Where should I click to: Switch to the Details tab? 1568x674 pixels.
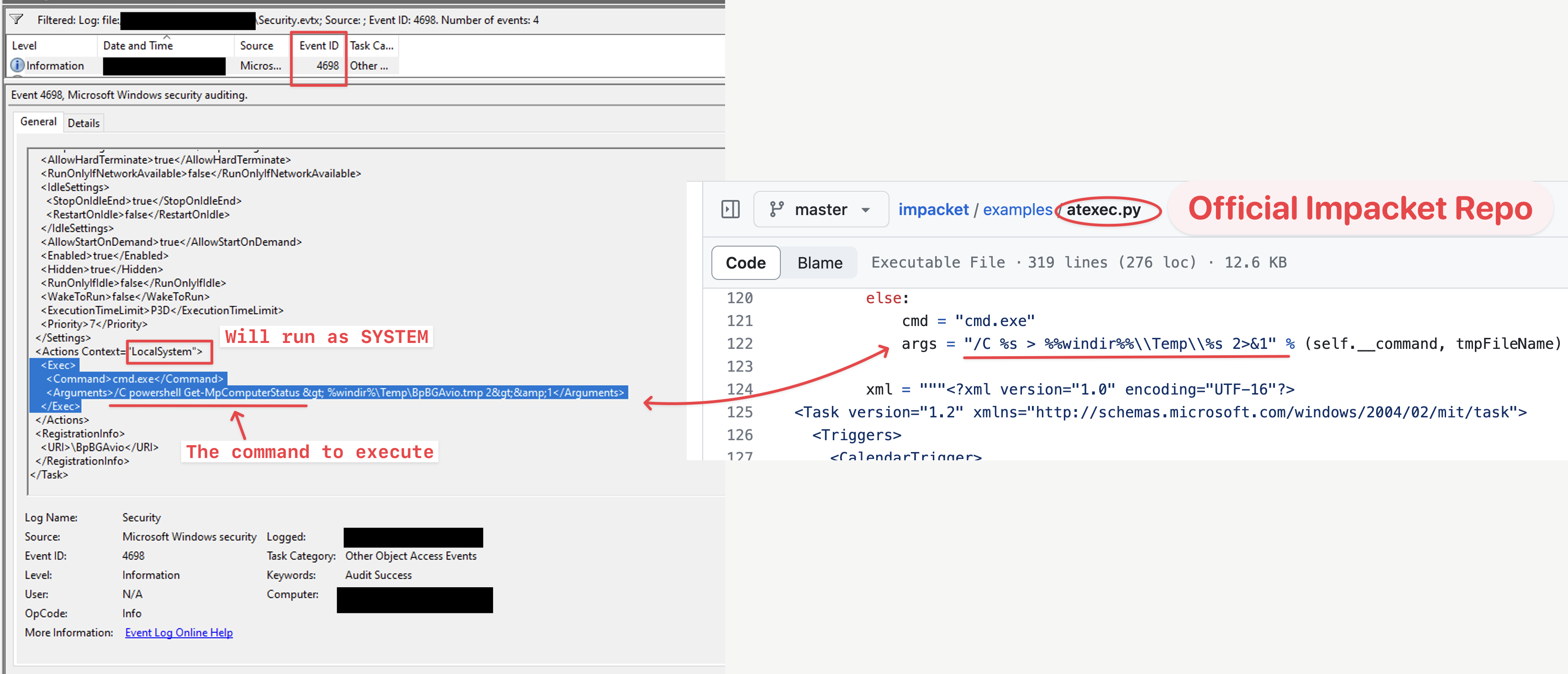click(x=84, y=122)
